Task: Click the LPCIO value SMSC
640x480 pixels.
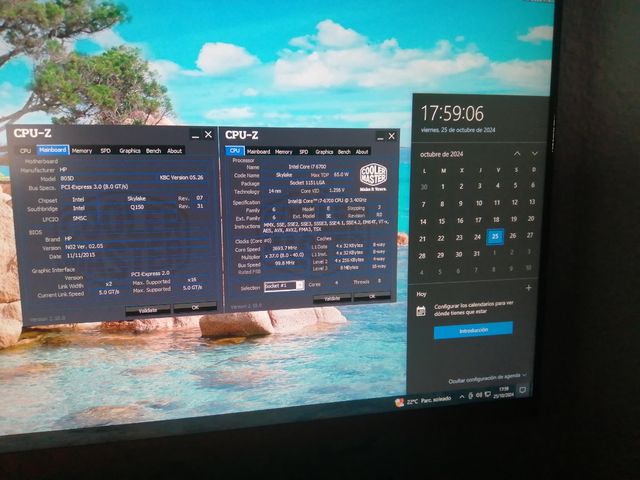Action: click(x=80, y=218)
